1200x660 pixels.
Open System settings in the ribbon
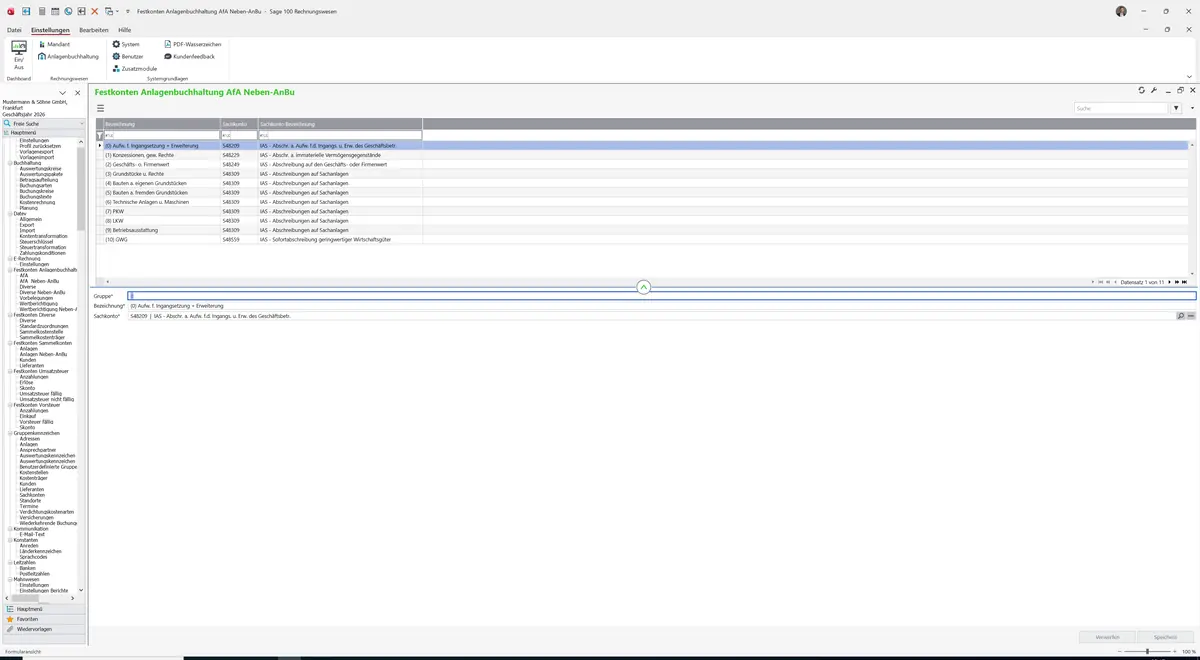click(x=126, y=45)
